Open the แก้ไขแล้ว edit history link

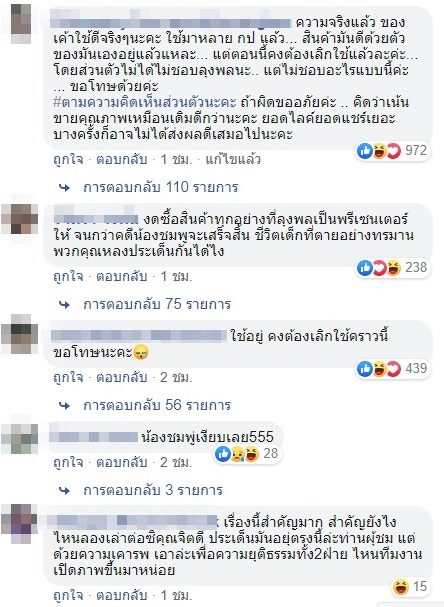click(x=233, y=159)
